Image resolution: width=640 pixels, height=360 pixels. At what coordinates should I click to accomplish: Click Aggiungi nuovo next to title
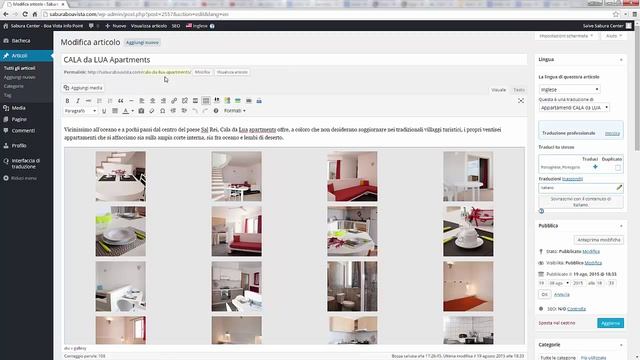click(142, 42)
